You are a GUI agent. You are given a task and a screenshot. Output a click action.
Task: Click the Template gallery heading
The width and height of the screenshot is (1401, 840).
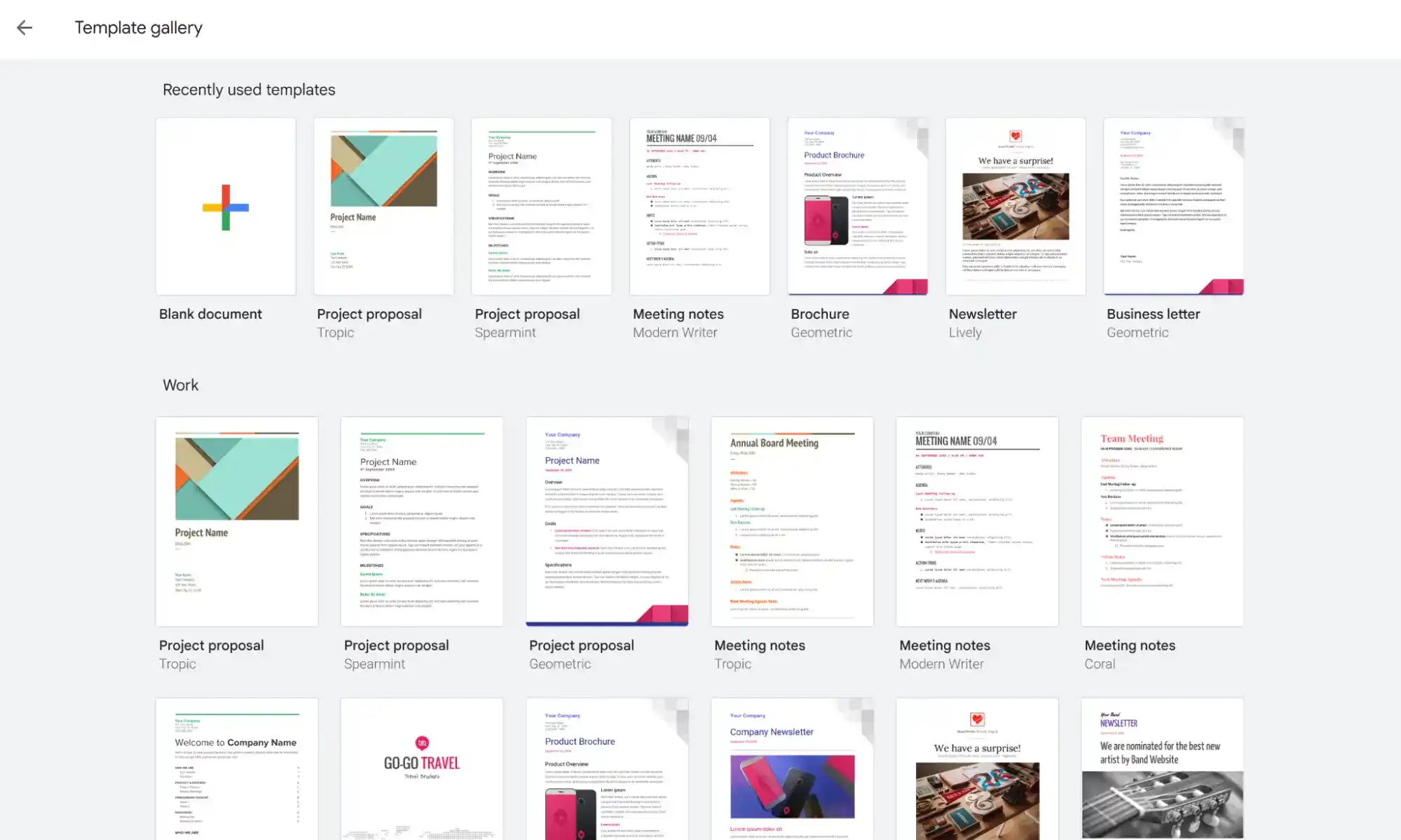138,27
